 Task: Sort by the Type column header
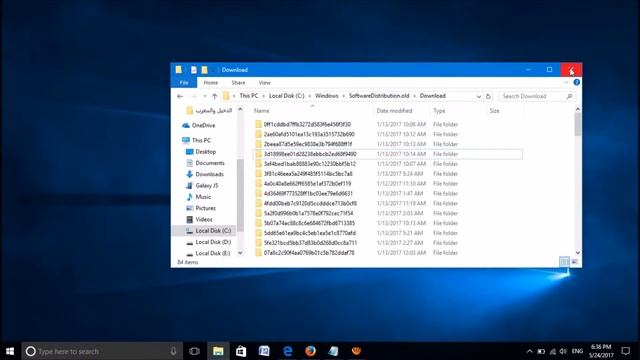click(439, 111)
